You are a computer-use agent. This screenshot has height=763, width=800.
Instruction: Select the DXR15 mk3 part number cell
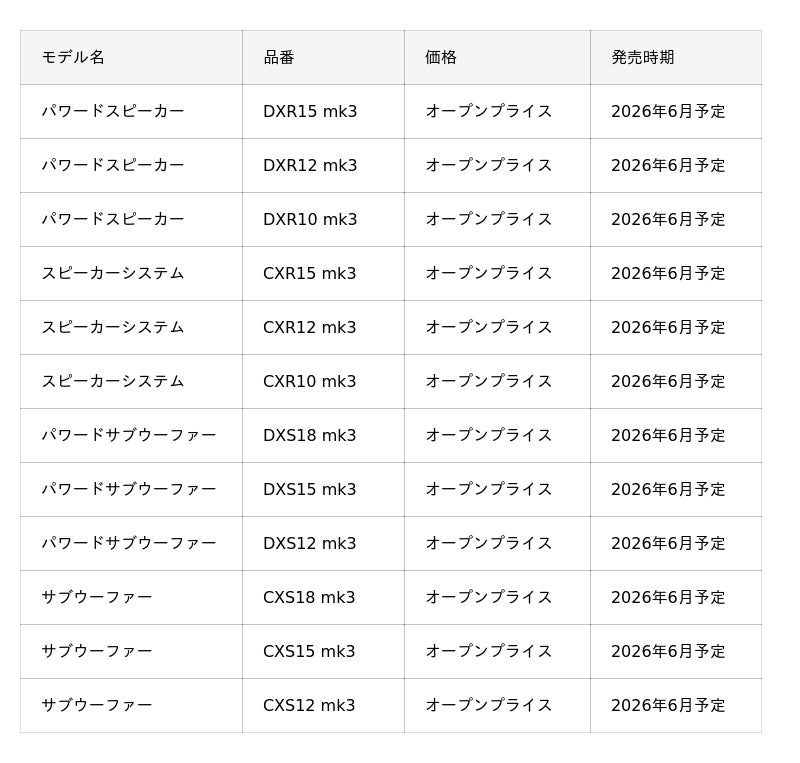[310, 112]
